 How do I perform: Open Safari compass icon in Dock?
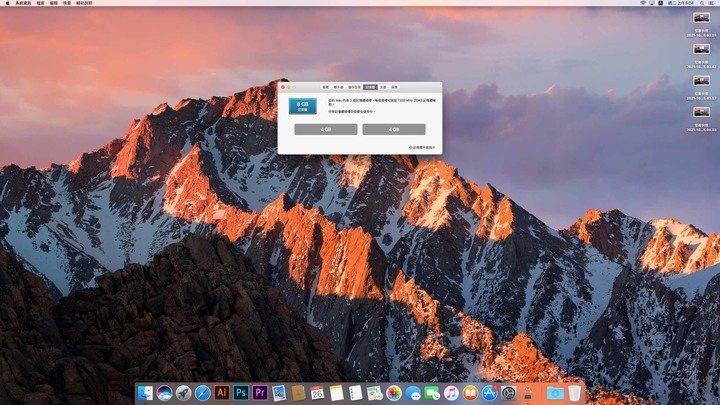coord(202,393)
